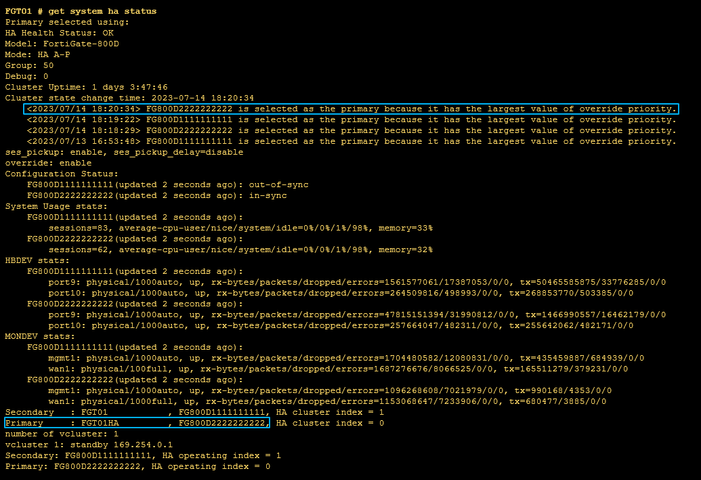Click the 'vcluster 1: standby 169.254.0.1' line

89,445
